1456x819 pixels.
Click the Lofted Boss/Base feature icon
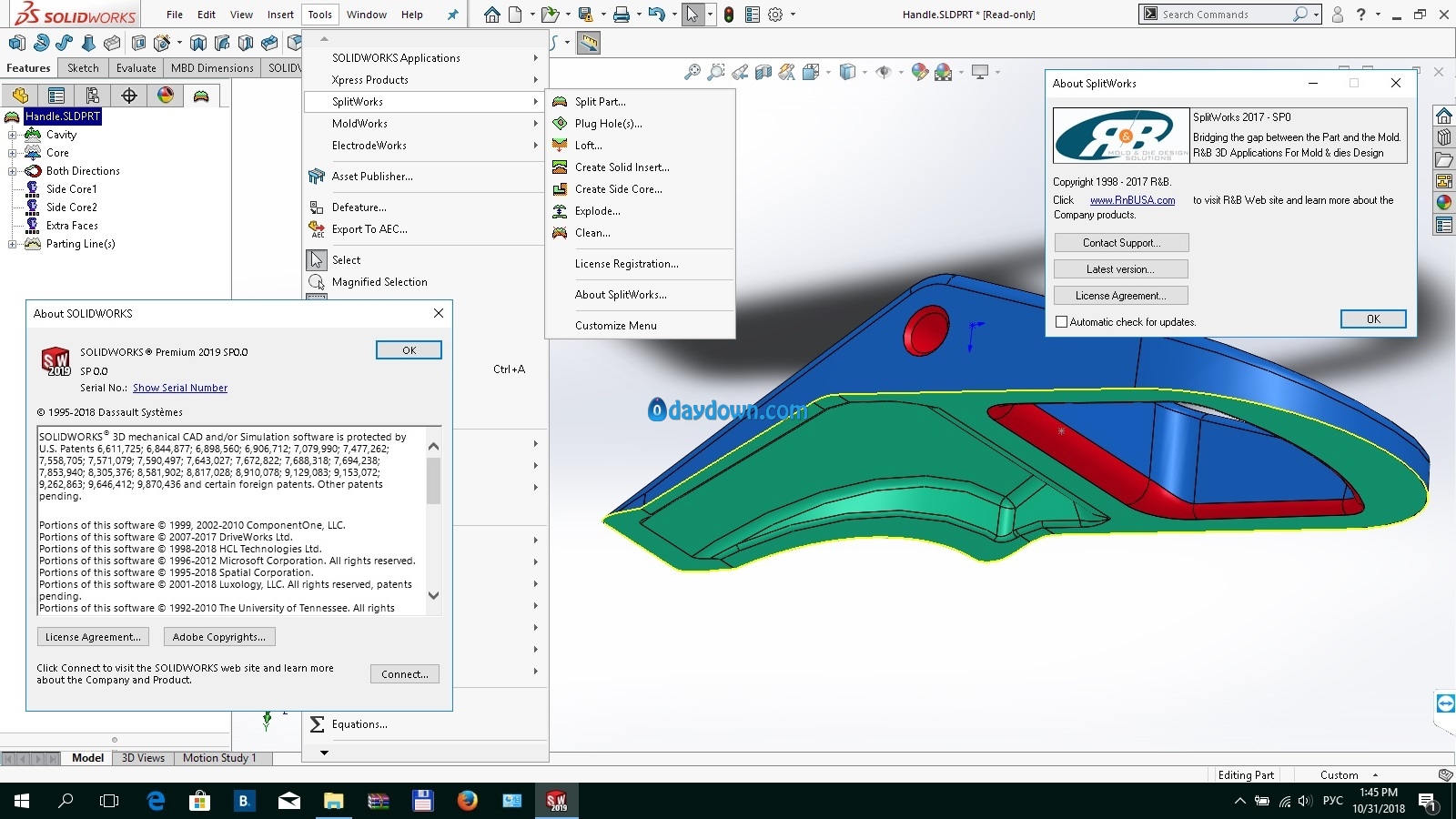(88, 43)
